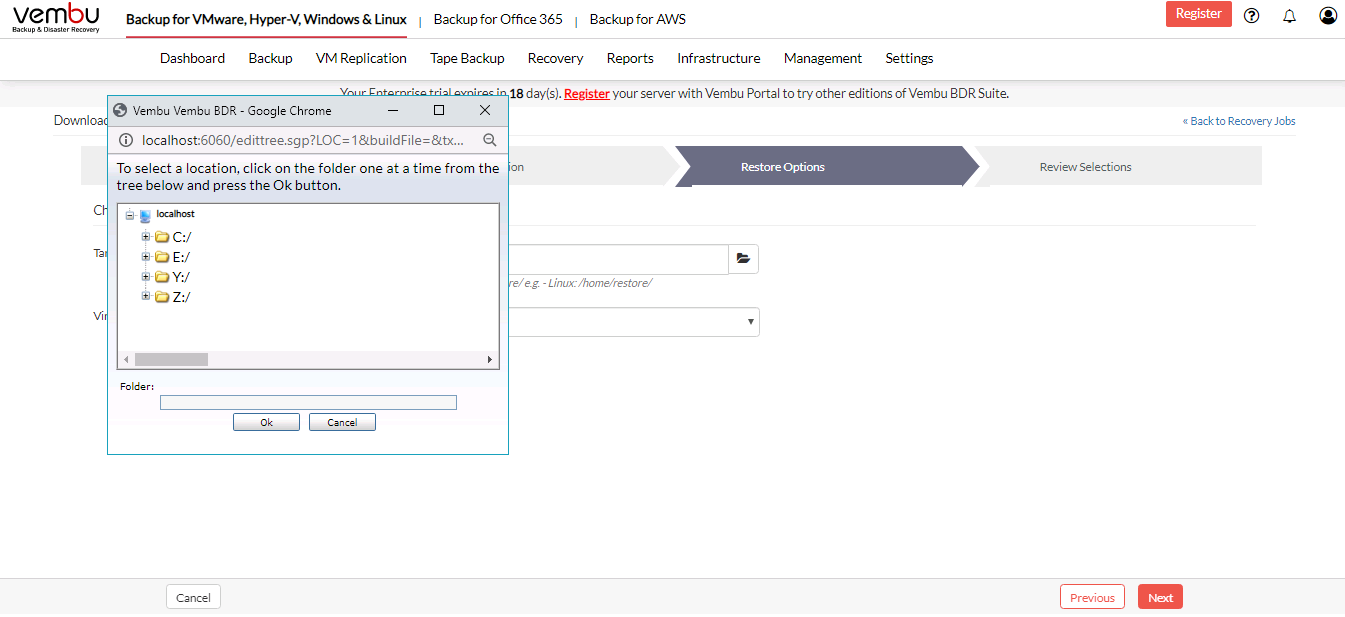Open the user account profile icon
The image size is (1345, 617).
(1328, 15)
